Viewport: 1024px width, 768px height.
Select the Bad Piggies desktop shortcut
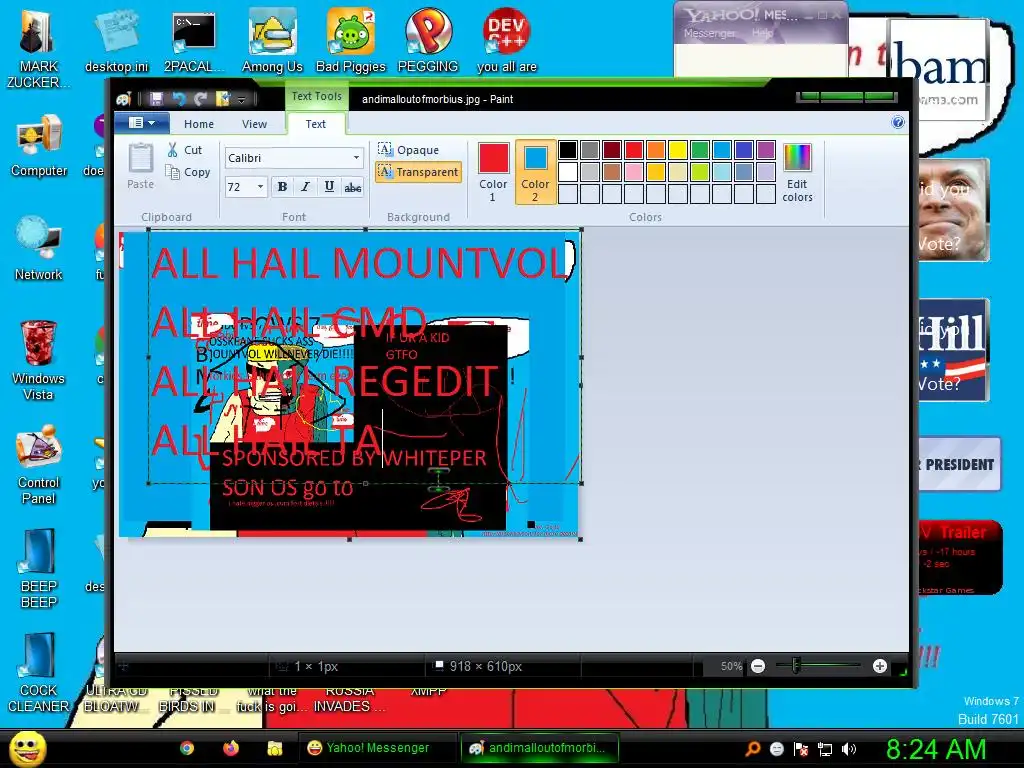(x=351, y=40)
